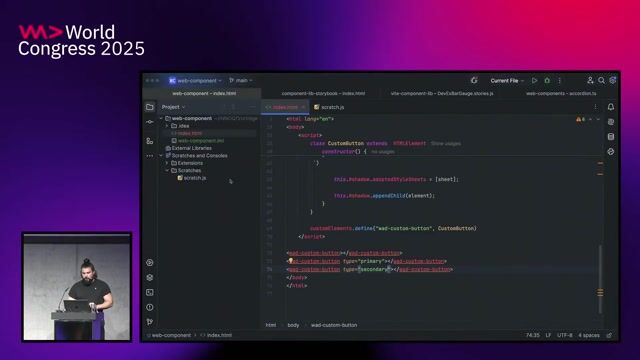Open the Problems tool window icon
The image size is (640, 360).
click(150, 307)
